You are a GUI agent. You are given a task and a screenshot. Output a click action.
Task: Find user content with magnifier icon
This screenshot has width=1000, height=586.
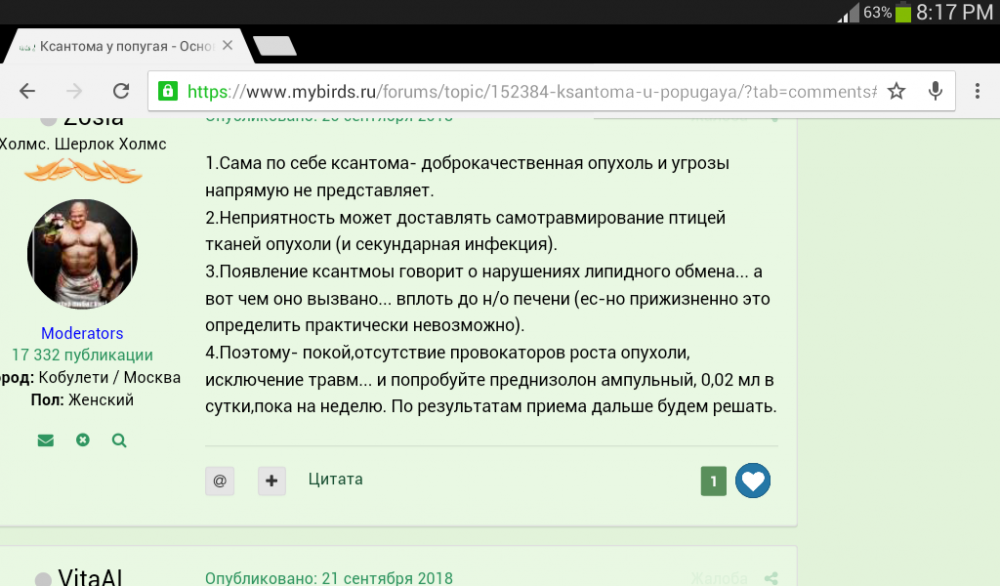pyautogui.click(x=119, y=440)
